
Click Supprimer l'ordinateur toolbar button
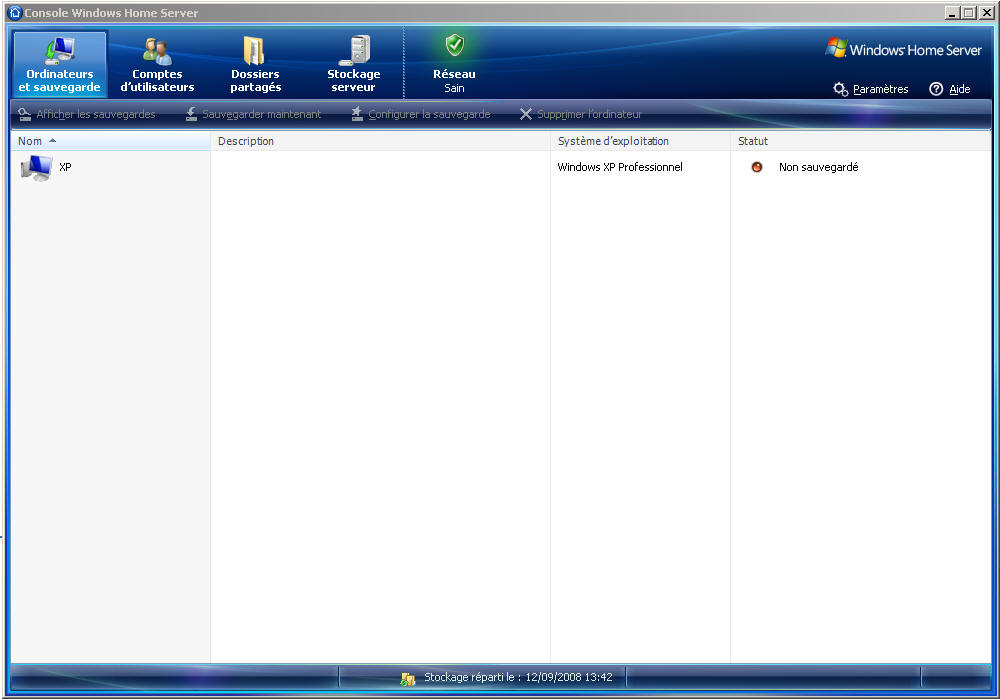coord(581,114)
